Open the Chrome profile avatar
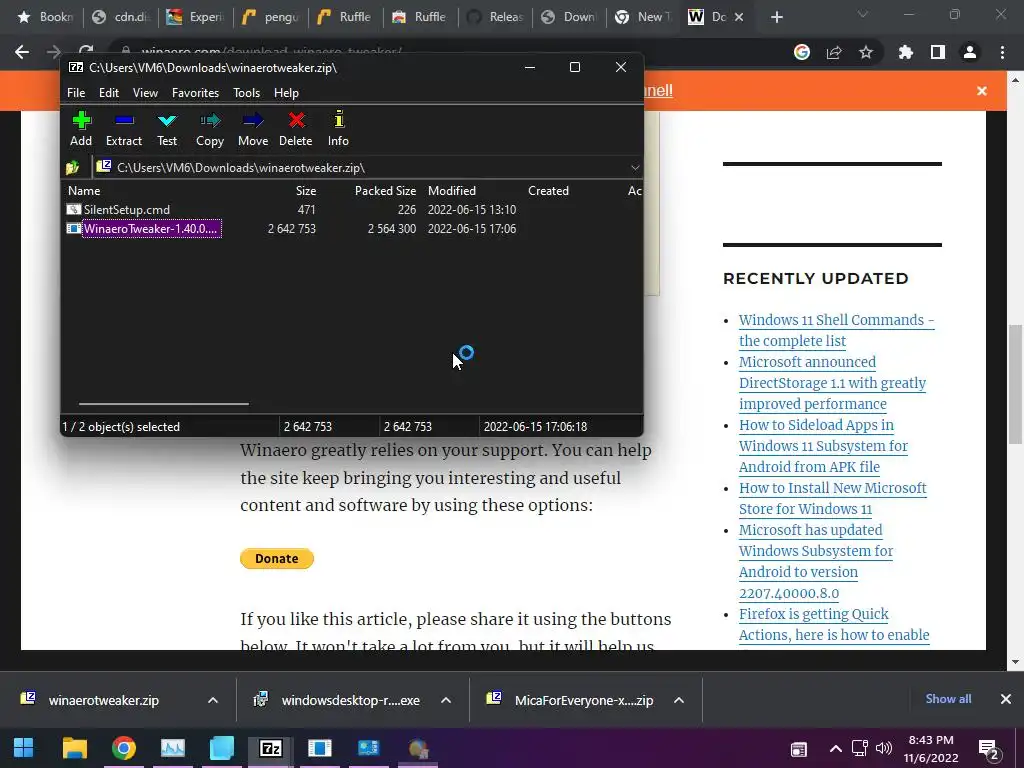1024x768 pixels. pyautogui.click(x=970, y=52)
